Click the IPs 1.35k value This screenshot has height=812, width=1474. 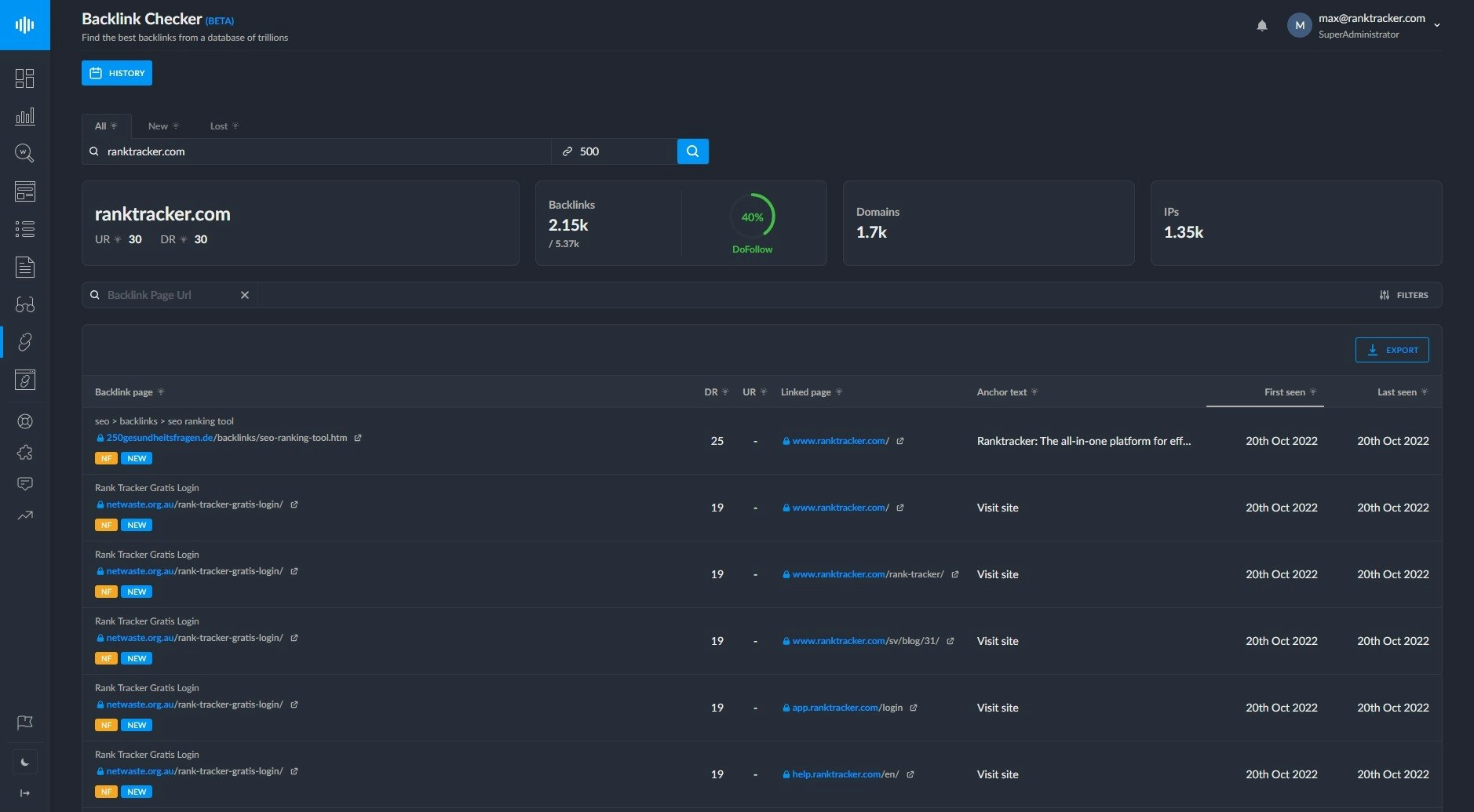1184,232
